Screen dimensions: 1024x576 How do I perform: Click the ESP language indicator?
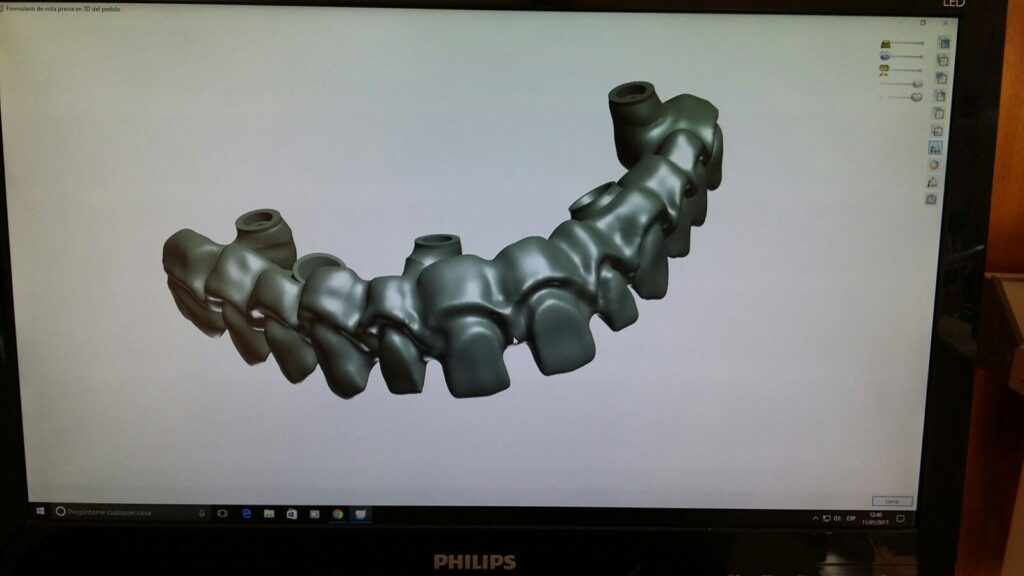point(851,518)
